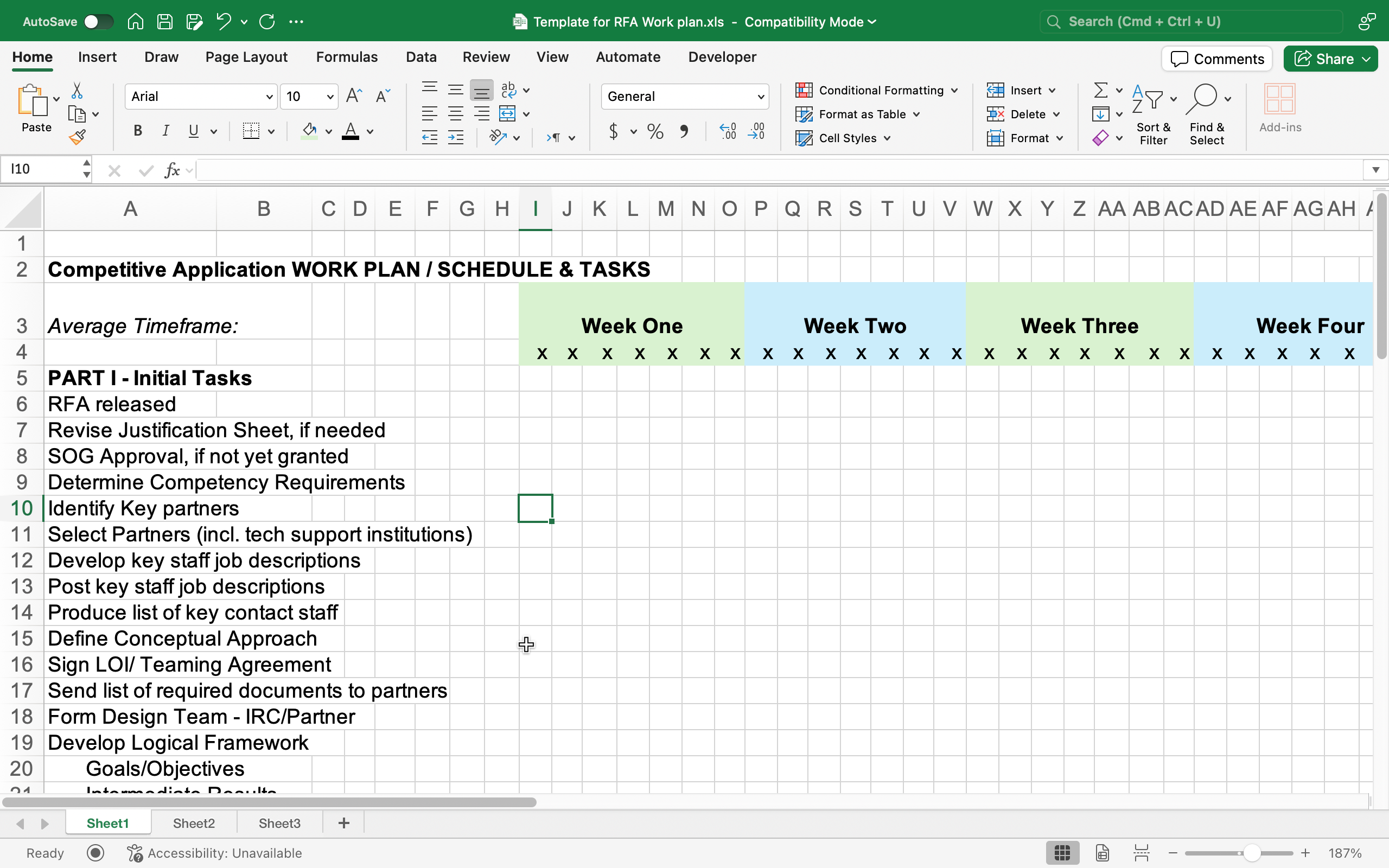This screenshot has height=868, width=1389.
Task: Expand the General number format dropdown
Action: (x=761, y=97)
